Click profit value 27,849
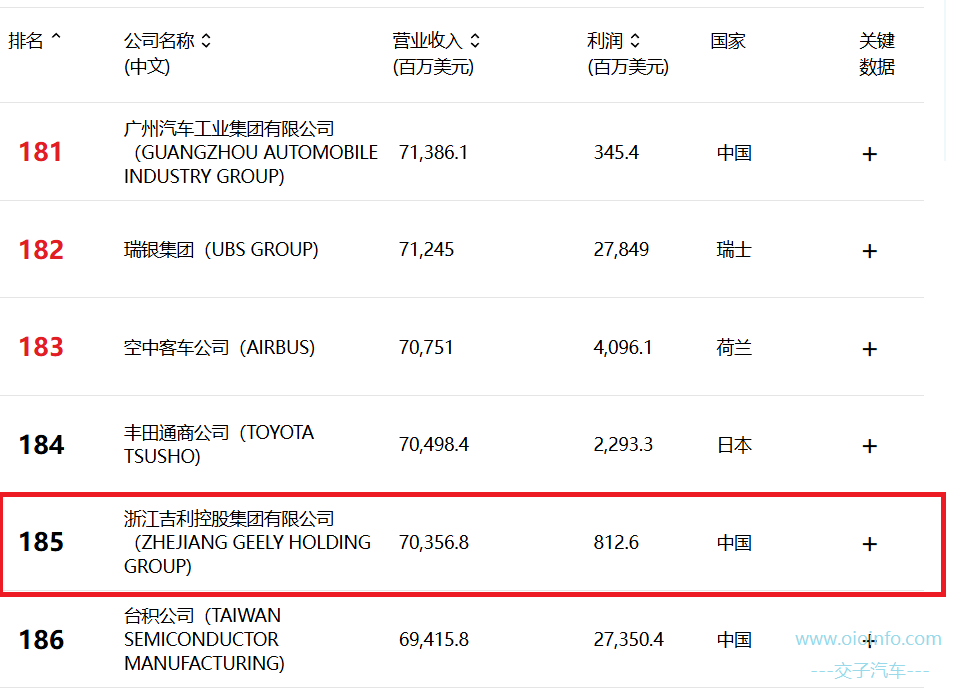The image size is (953, 694). (621, 250)
